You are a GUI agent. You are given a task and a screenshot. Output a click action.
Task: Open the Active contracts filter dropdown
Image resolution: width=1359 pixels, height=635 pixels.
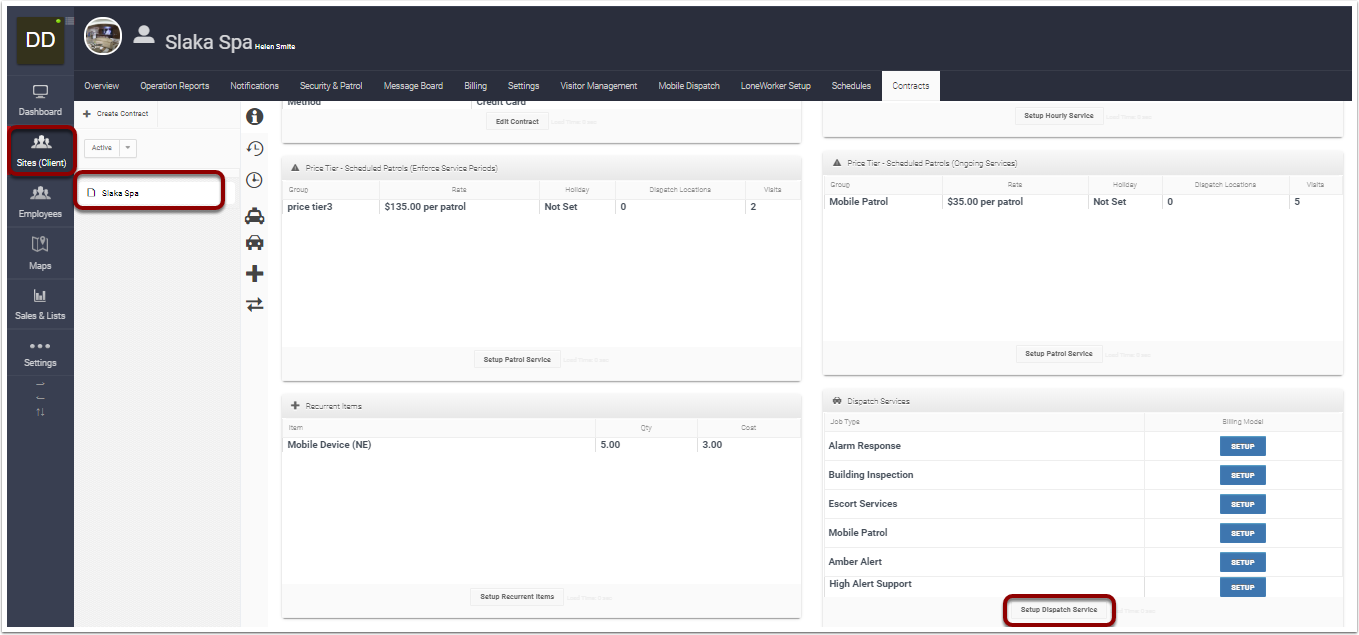click(125, 147)
